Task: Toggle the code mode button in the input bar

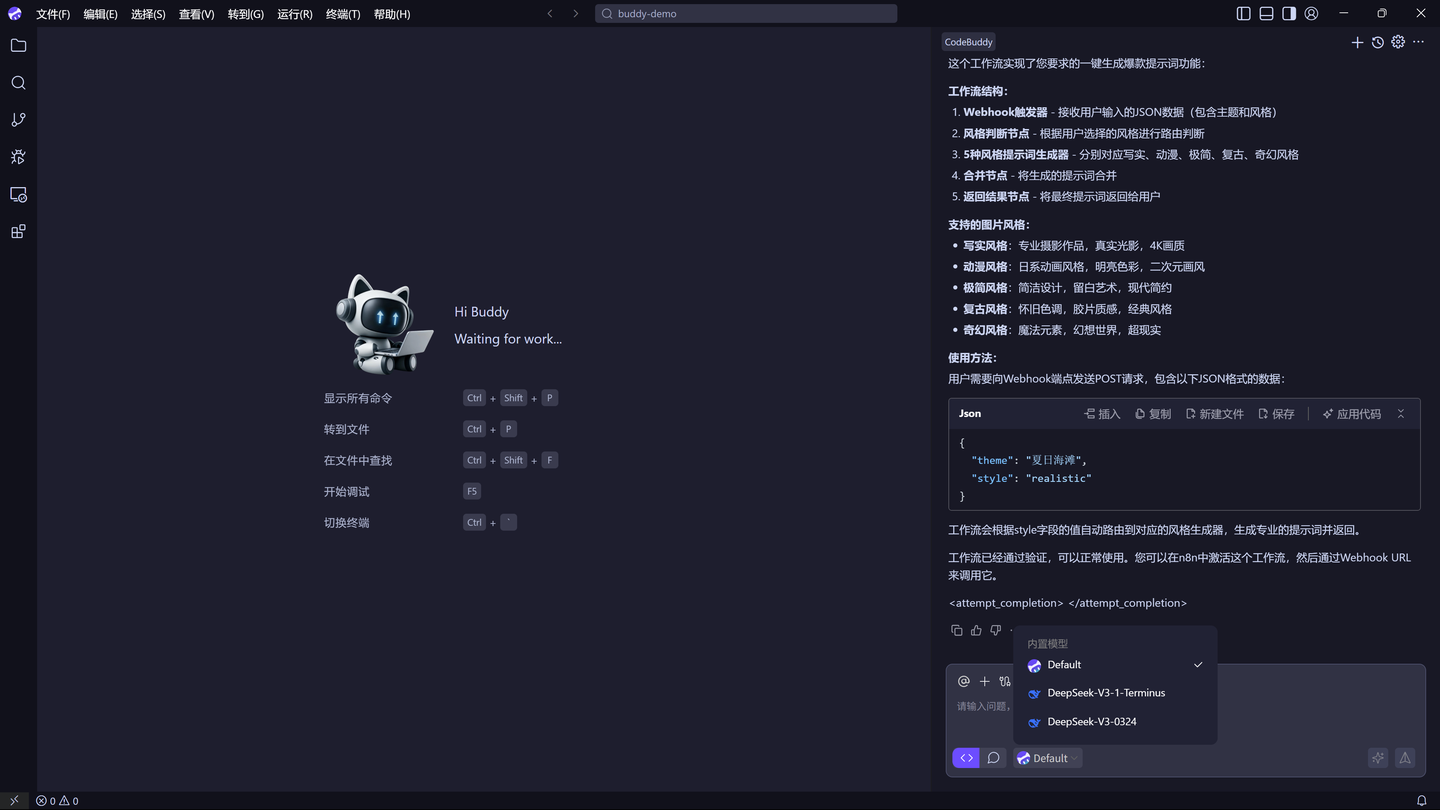Action: pyautogui.click(x=965, y=758)
